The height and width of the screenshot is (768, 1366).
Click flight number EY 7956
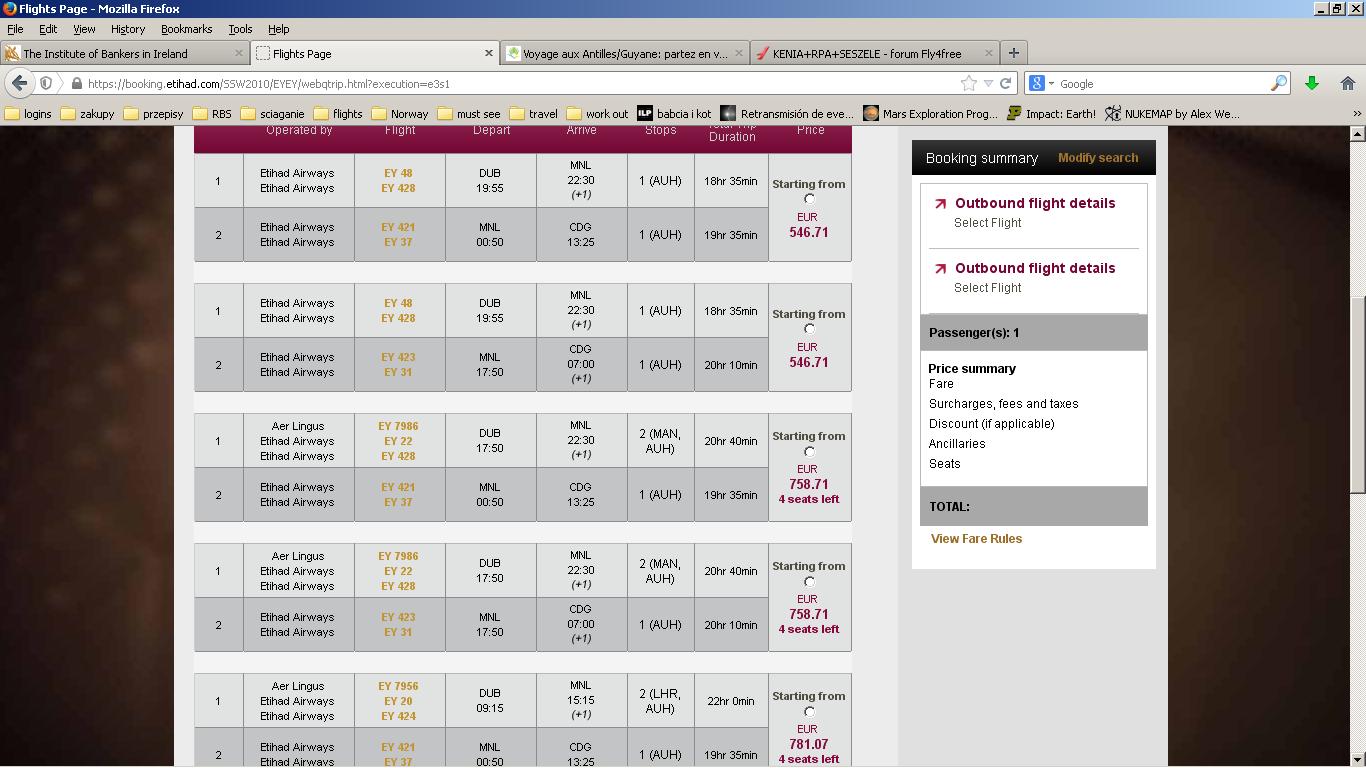(398, 686)
